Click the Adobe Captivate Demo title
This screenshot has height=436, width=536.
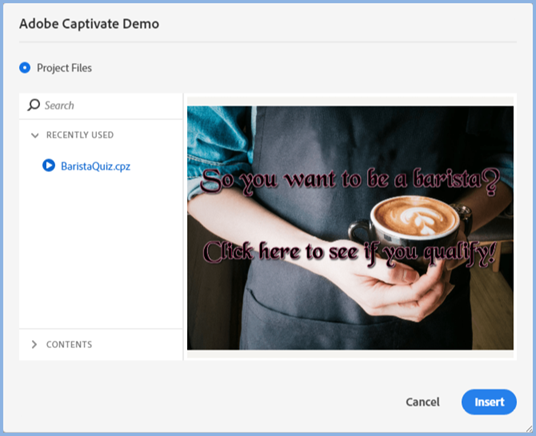[89, 24]
